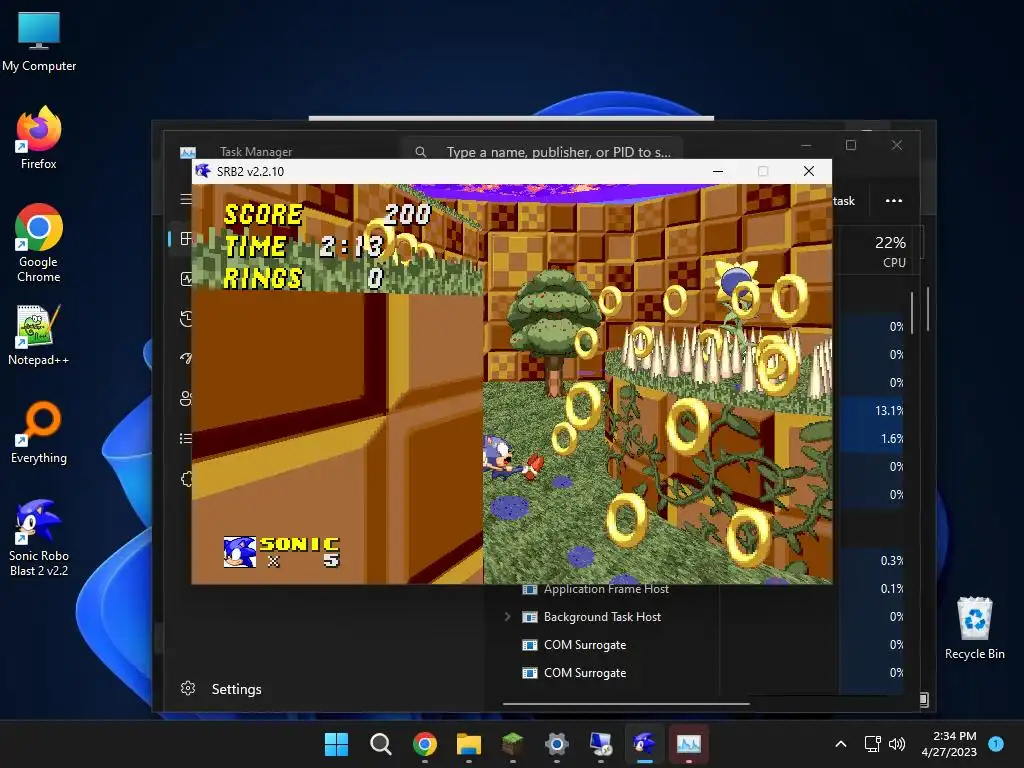
Task: Switch to SRB2 via taskbar icon
Action: point(645,744)
